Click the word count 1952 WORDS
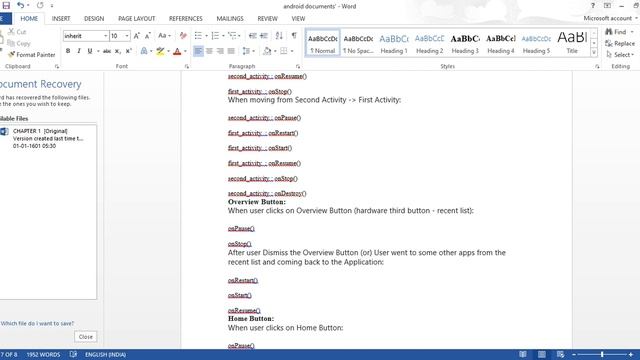The width and height of the screenshot is (640, 360). tap(43, 354)
